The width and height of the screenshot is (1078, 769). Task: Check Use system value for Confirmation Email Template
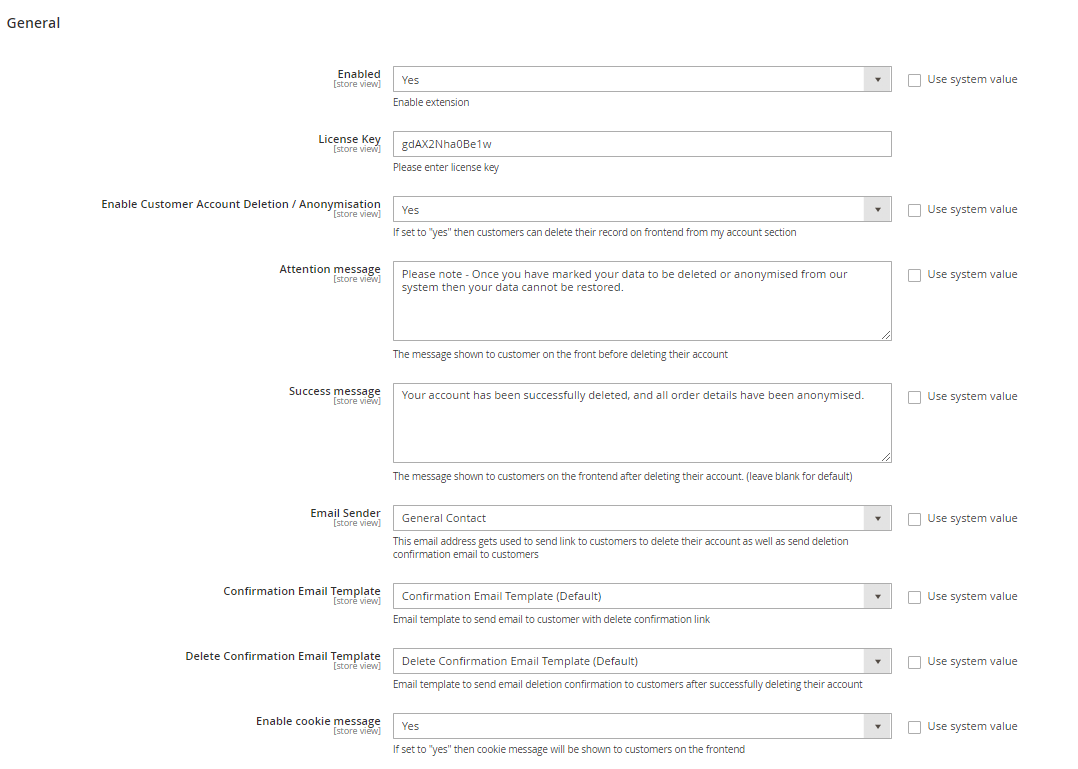coord(914,596)
